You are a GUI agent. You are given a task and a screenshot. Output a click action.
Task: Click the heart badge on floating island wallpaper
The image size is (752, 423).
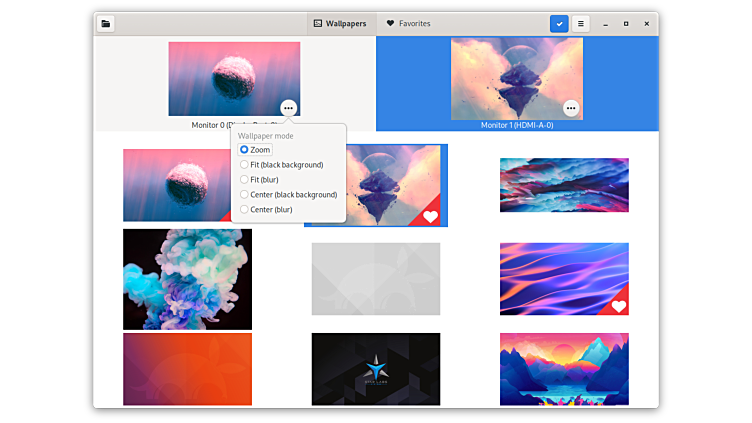pos(431,216)
